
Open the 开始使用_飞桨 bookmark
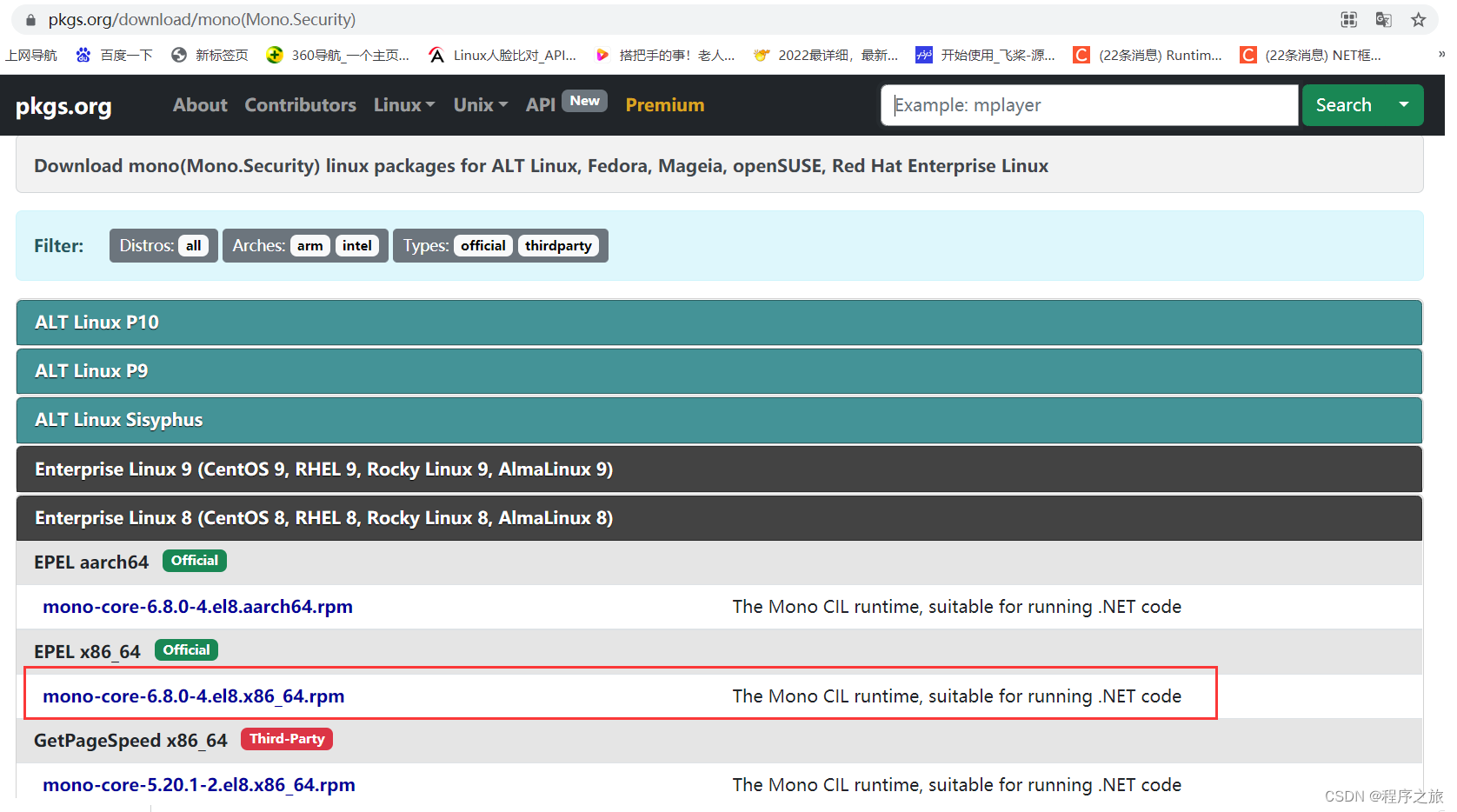pyautogui.click(x=985, y=55)
